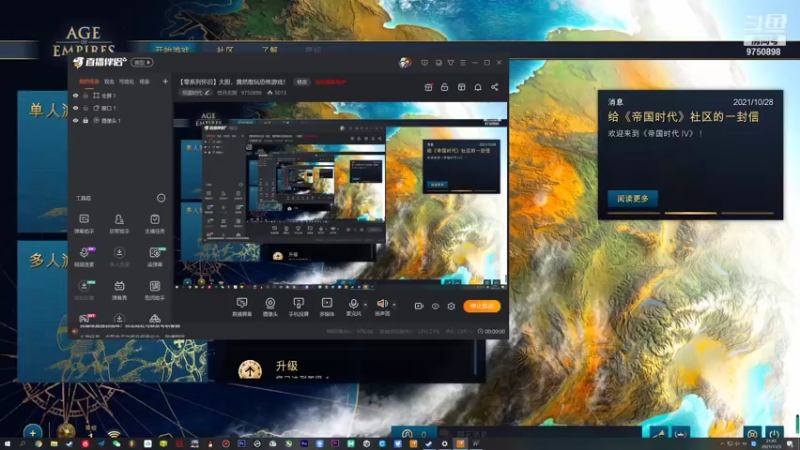The width and height of the screenshot is (800, 450).
Task: Select the third news carousel indicator bar
Action: click(747, 213)
